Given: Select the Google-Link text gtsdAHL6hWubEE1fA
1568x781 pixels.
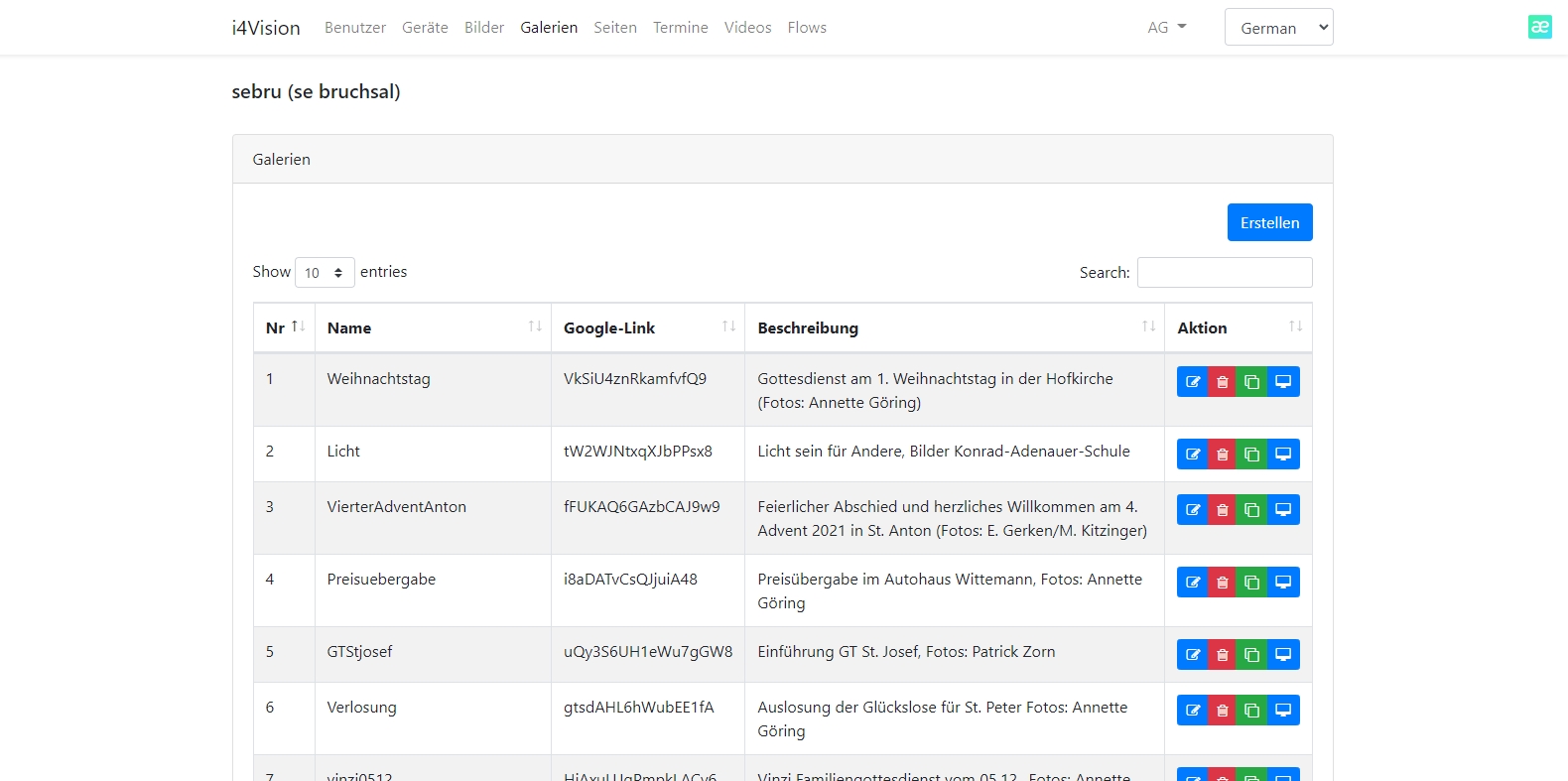Looking at the screenshot, I should (639, 708).
